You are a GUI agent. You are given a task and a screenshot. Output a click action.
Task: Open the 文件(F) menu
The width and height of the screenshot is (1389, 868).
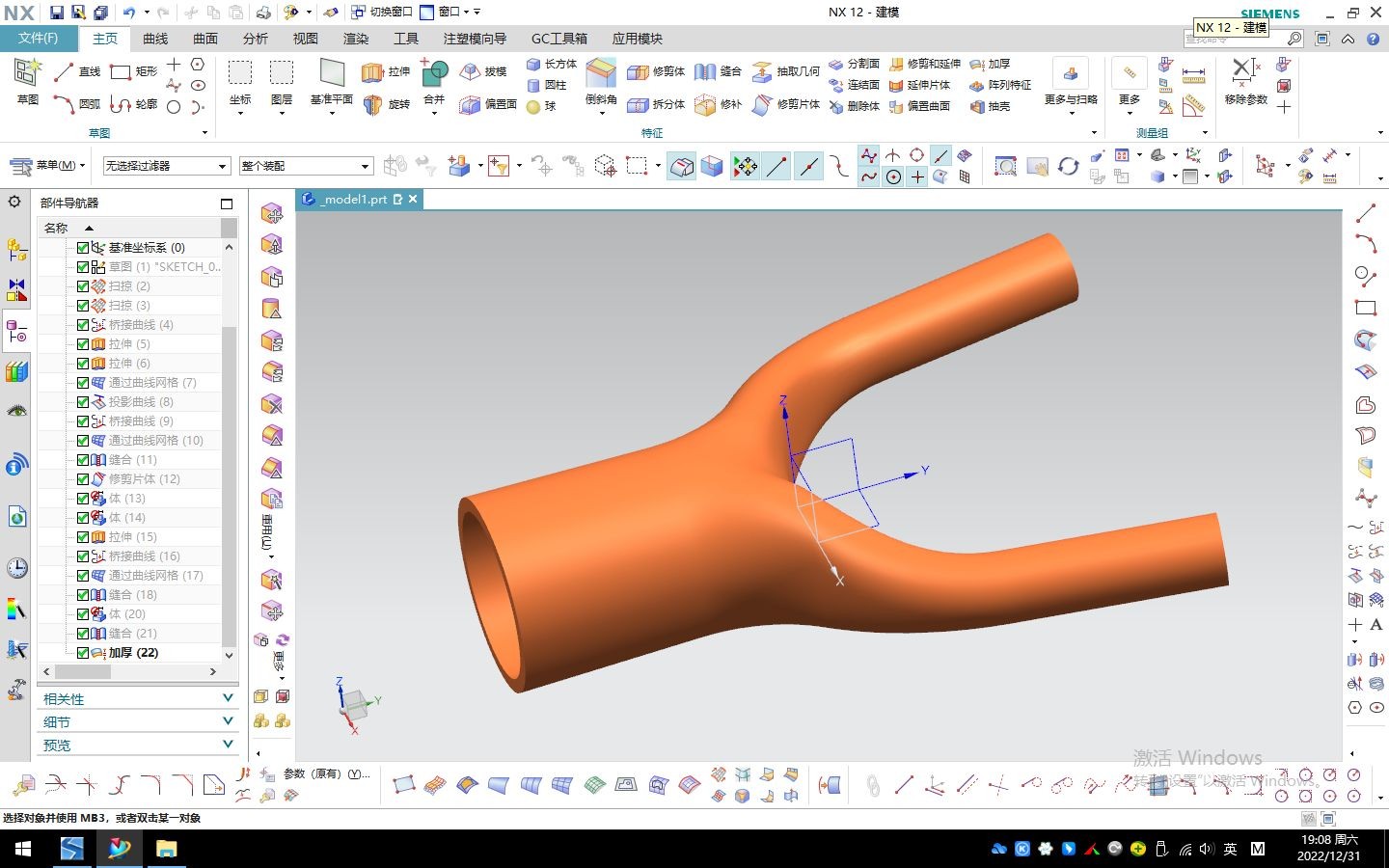39,39
